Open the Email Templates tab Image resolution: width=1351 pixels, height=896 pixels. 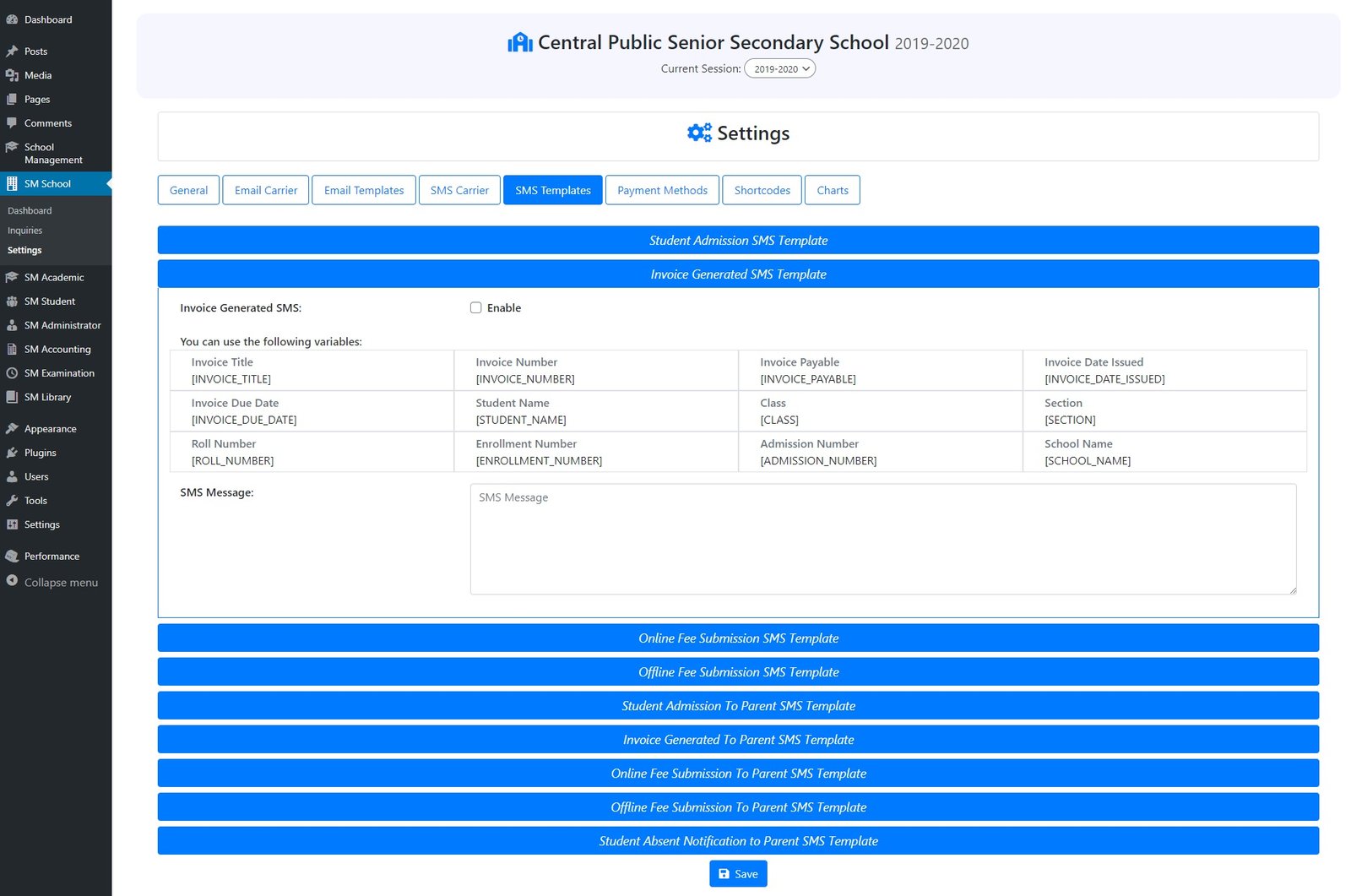click(x=364, y=190)
